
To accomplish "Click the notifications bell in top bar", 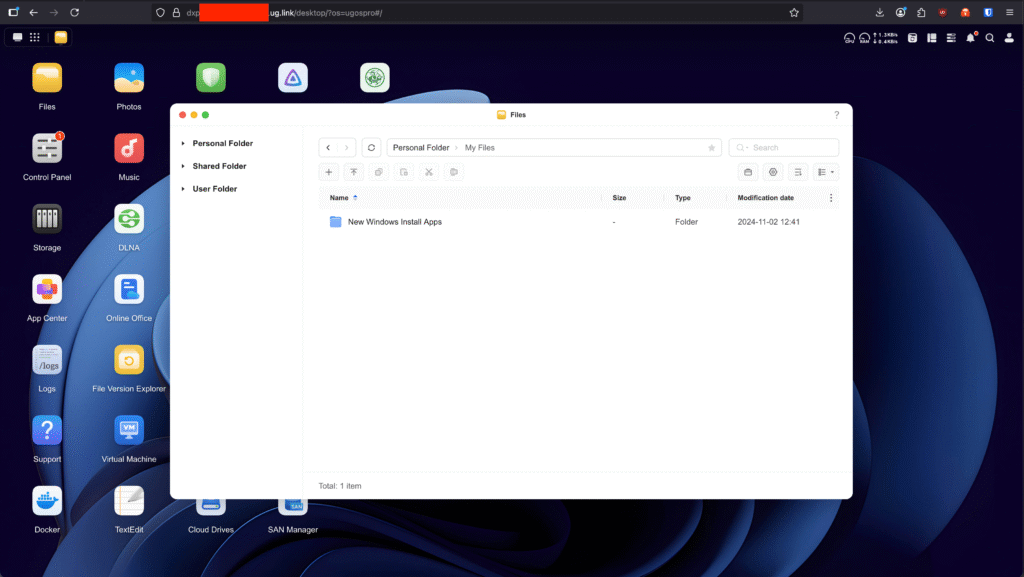I will [x=970, y=38].
